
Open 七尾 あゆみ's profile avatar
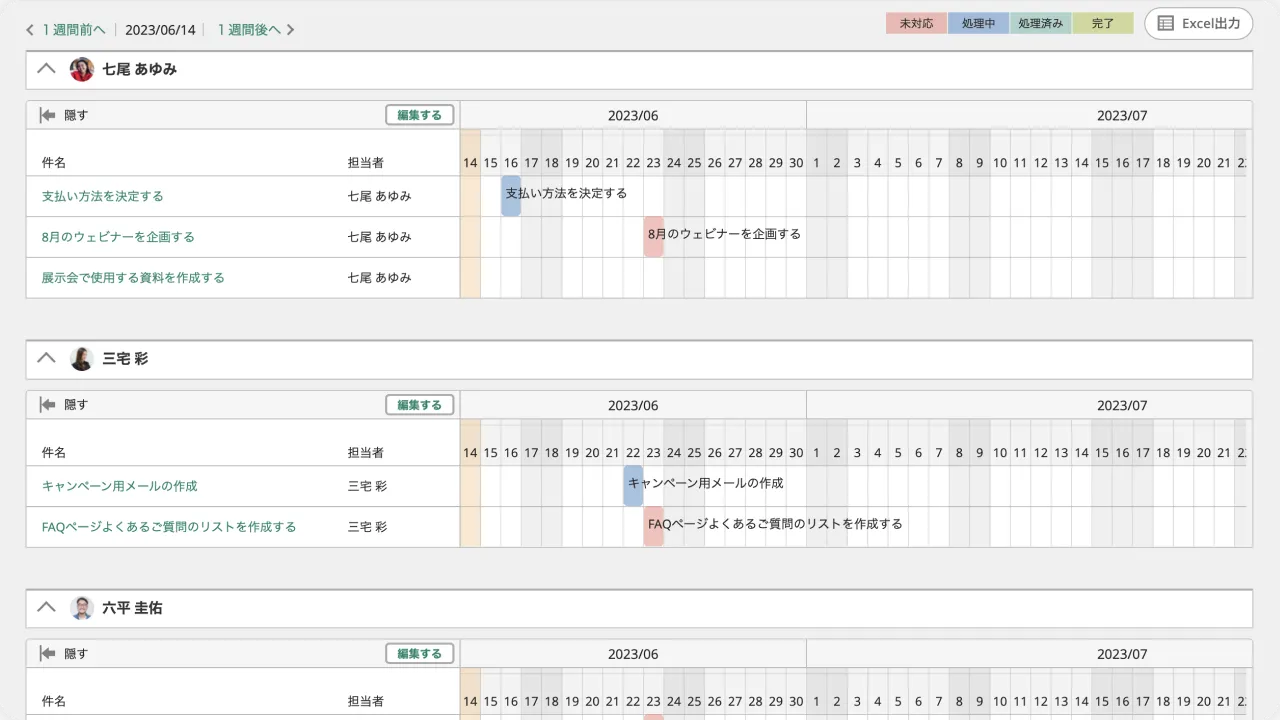coord(82,69)
